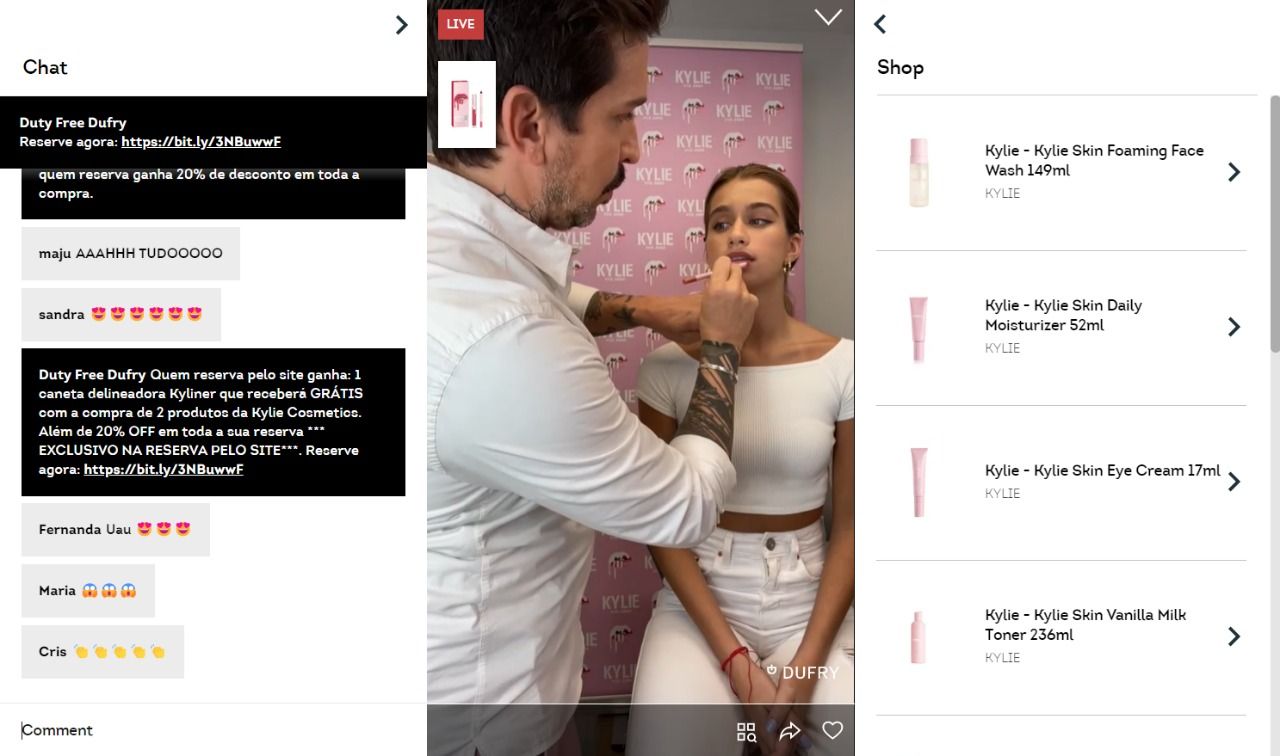Click the 'maju AAAHHH TUDOOOOO' chat message
Screen dimensions: 1280x756
(x=131, y=254)
